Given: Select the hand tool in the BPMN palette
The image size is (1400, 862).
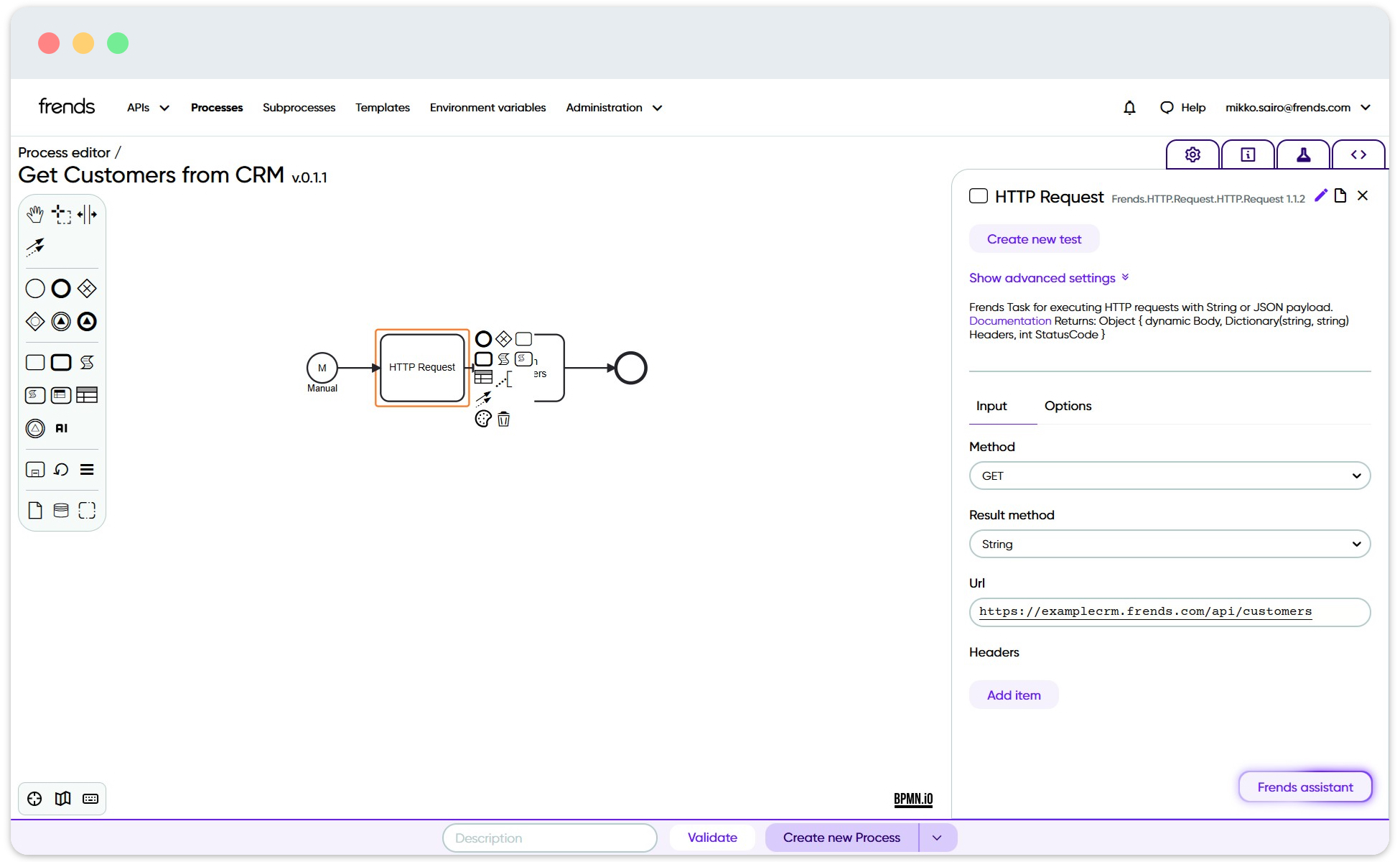Looking at the screenshot, I should pyautogui.click(x=35, y=214).
